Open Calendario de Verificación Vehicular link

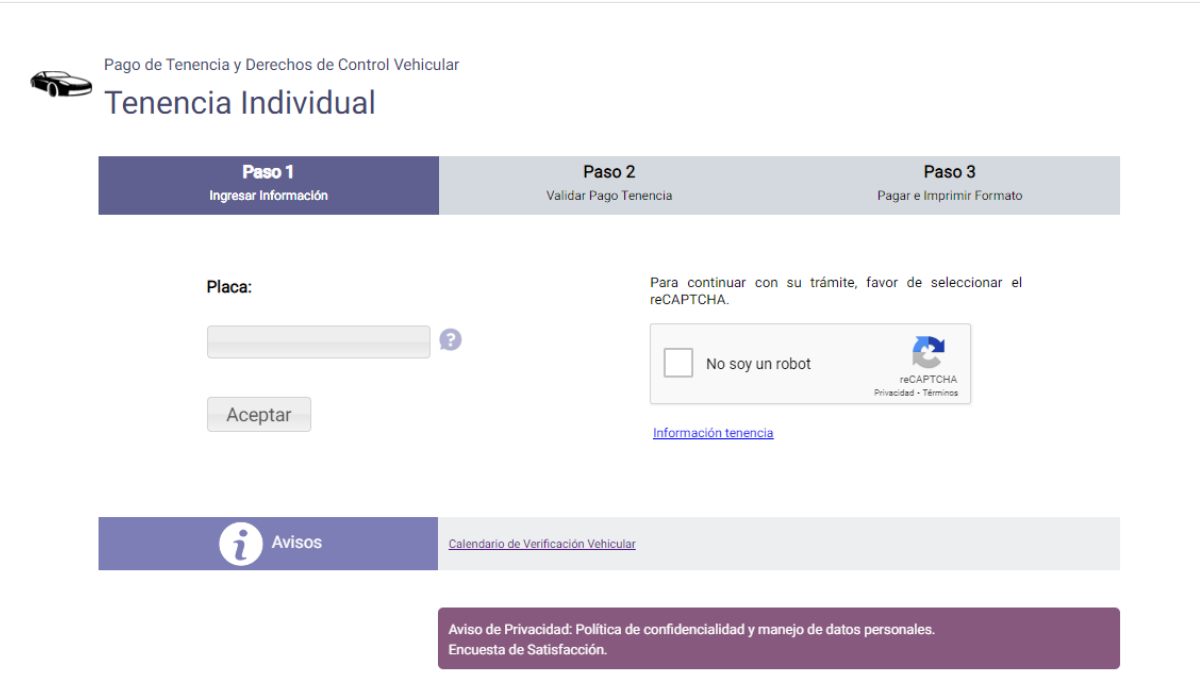[542, 544]
